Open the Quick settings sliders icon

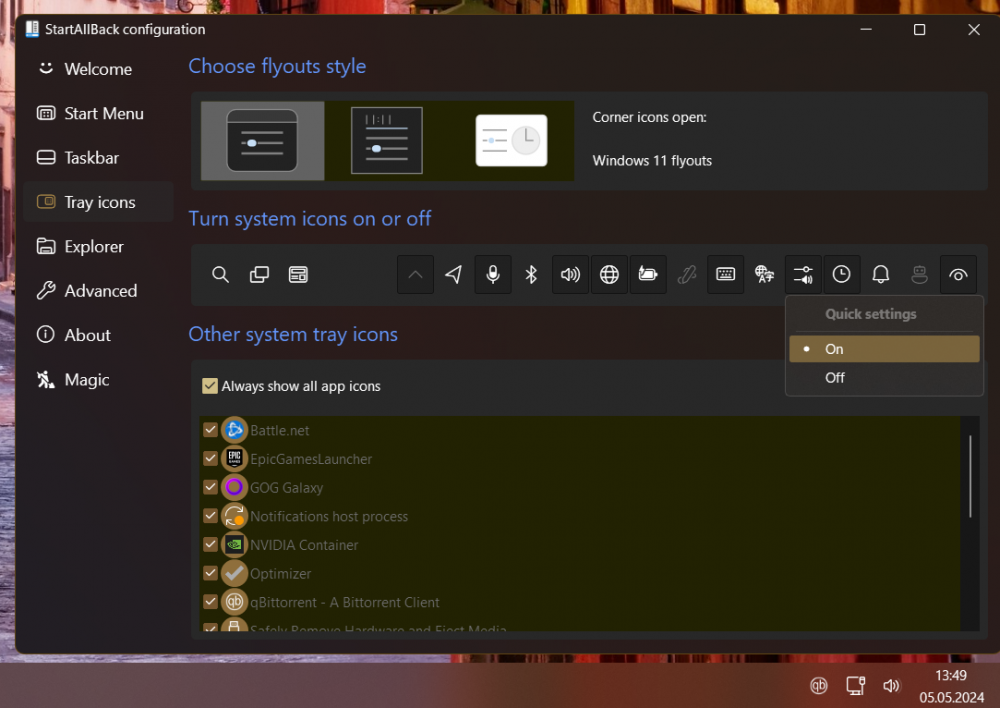[x=803, y=274]
